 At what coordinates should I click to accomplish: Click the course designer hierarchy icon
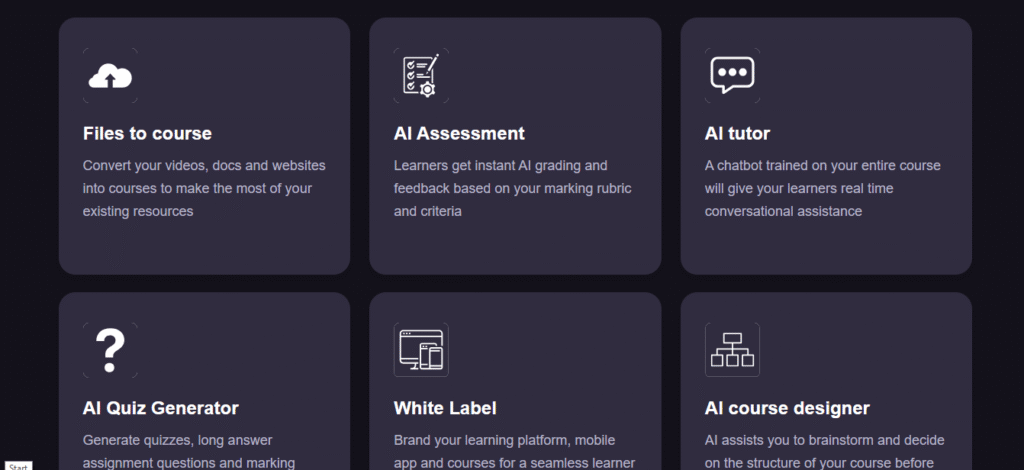[732, 350]
